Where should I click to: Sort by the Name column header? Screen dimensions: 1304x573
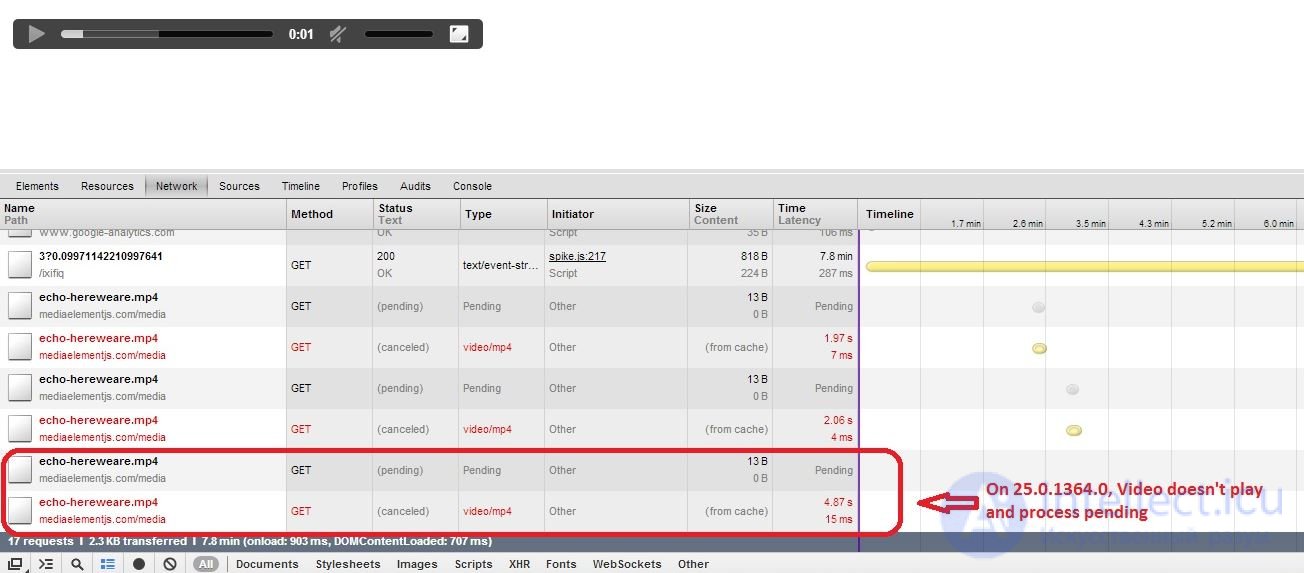143,214
